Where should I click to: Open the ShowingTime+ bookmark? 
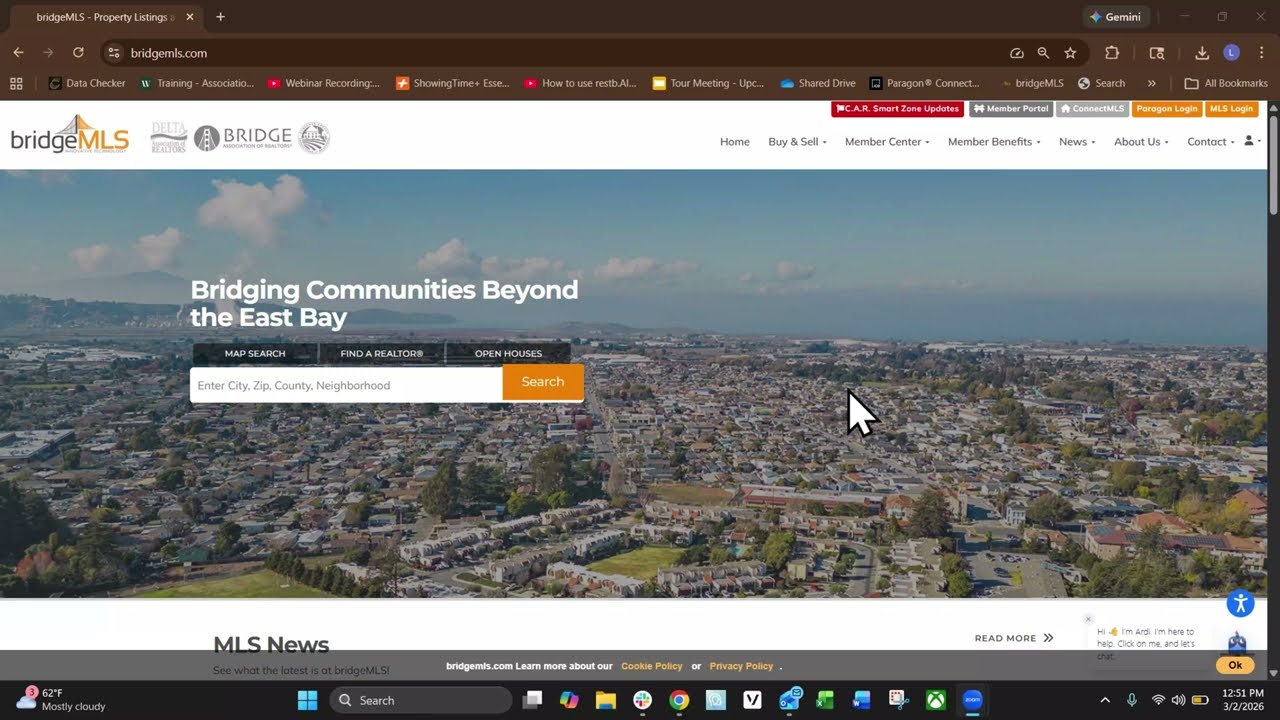click(453, 83)
